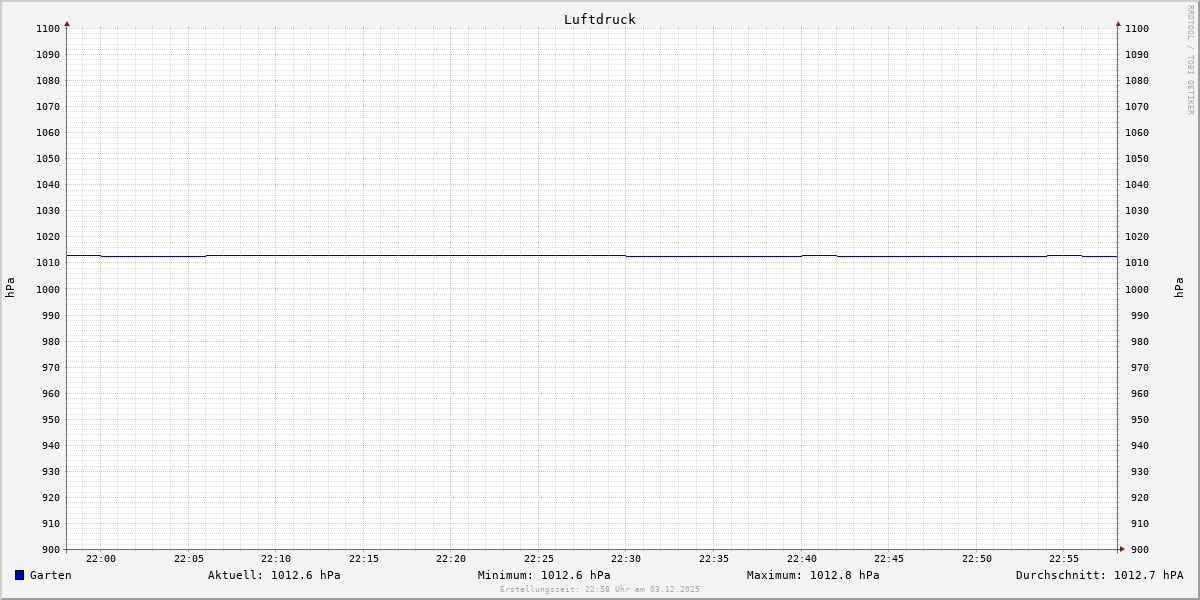Click the Durchschnitt 1012.7 hPA value
Viewport: 1200px width, 600px height.
click(1099, 575)
